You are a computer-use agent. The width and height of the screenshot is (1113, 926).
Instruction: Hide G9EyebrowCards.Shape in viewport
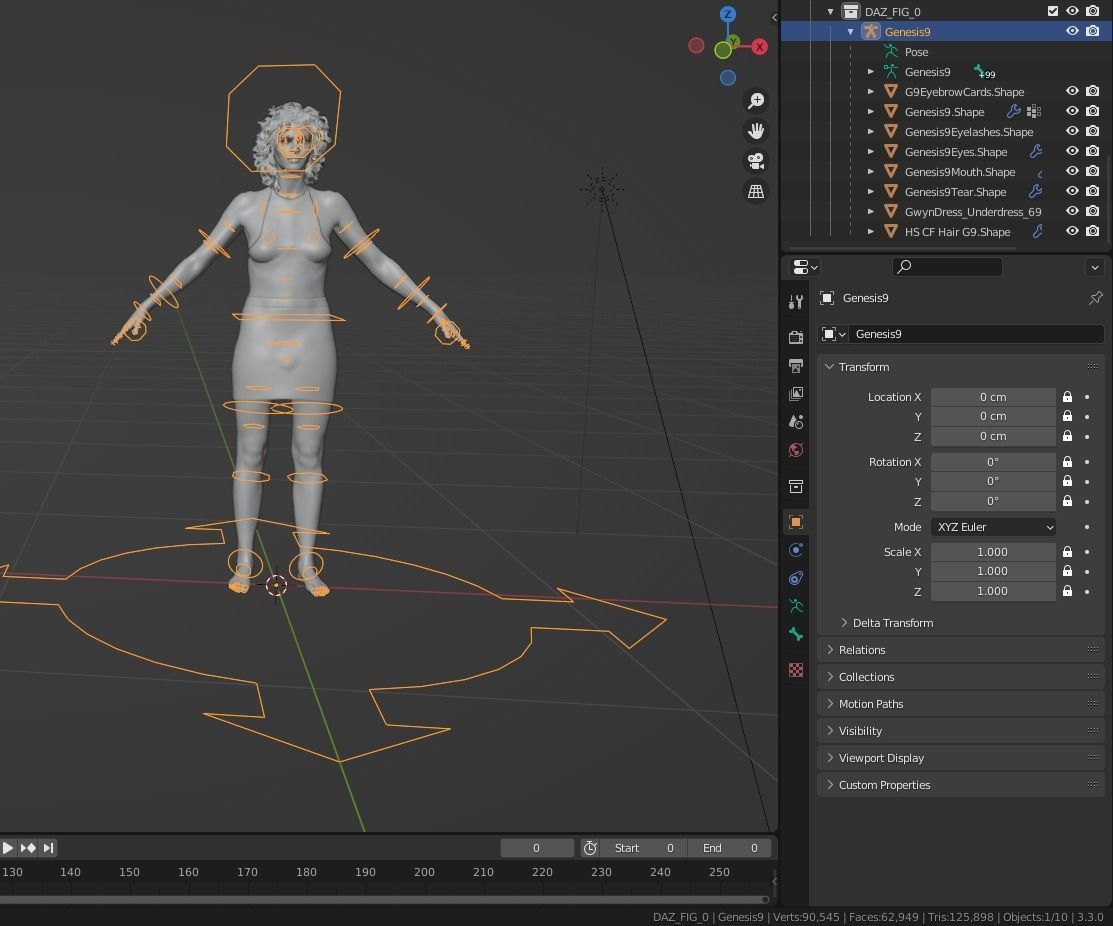click(x=1072, y=91)
